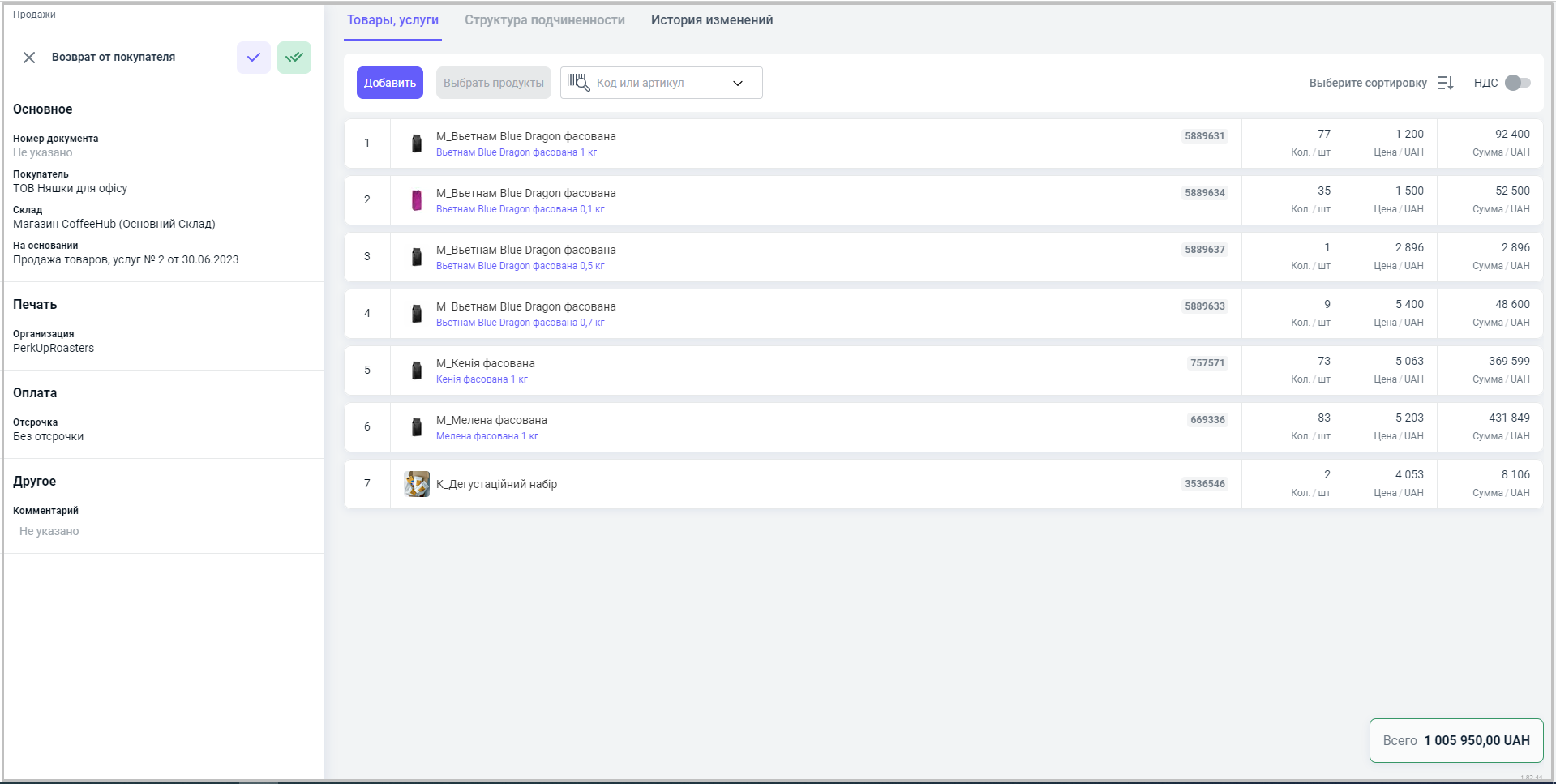
Task: Click the single checkmark save icon
Action: 254,58
